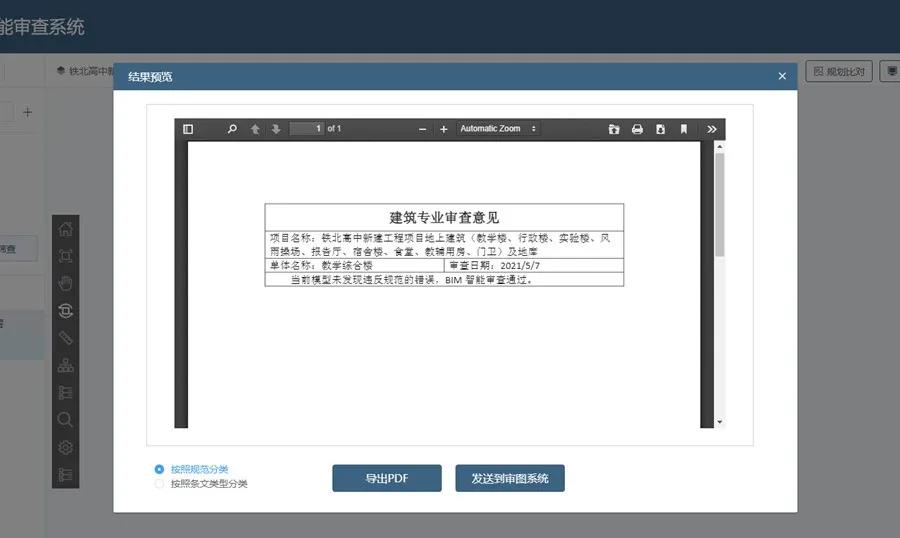Click the bookmark current view icon
This screenshot has width=900, height=538.
pos(684,129)
